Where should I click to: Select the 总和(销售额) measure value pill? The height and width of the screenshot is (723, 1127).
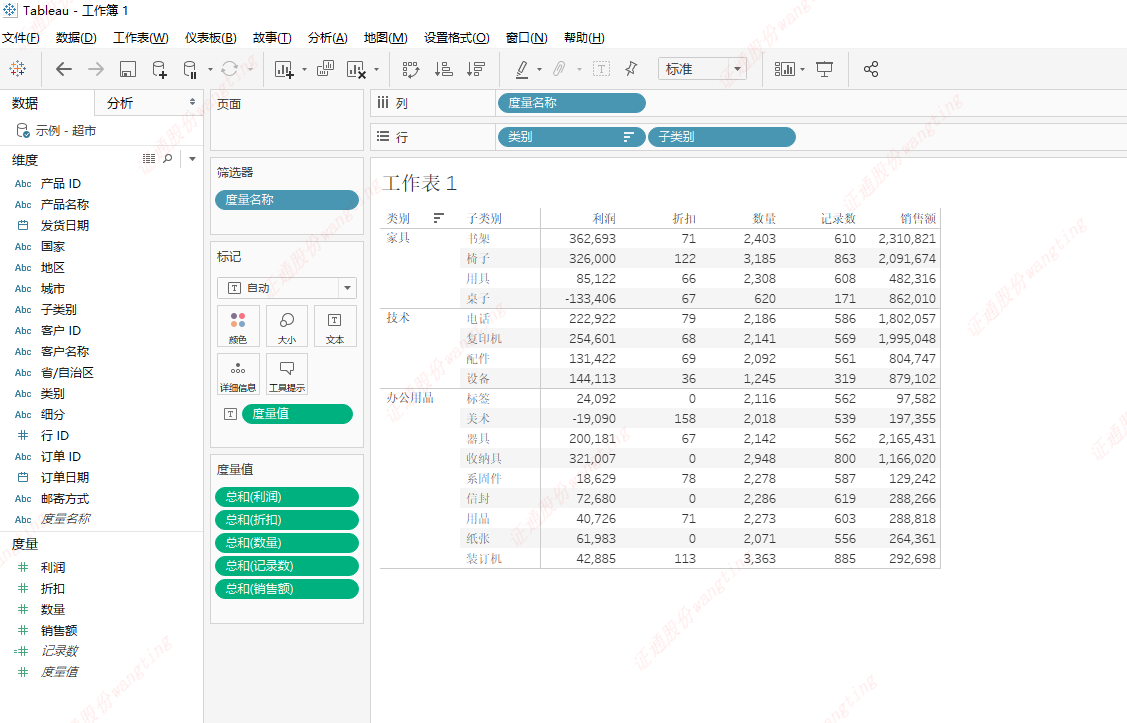[x=287, y=589]
